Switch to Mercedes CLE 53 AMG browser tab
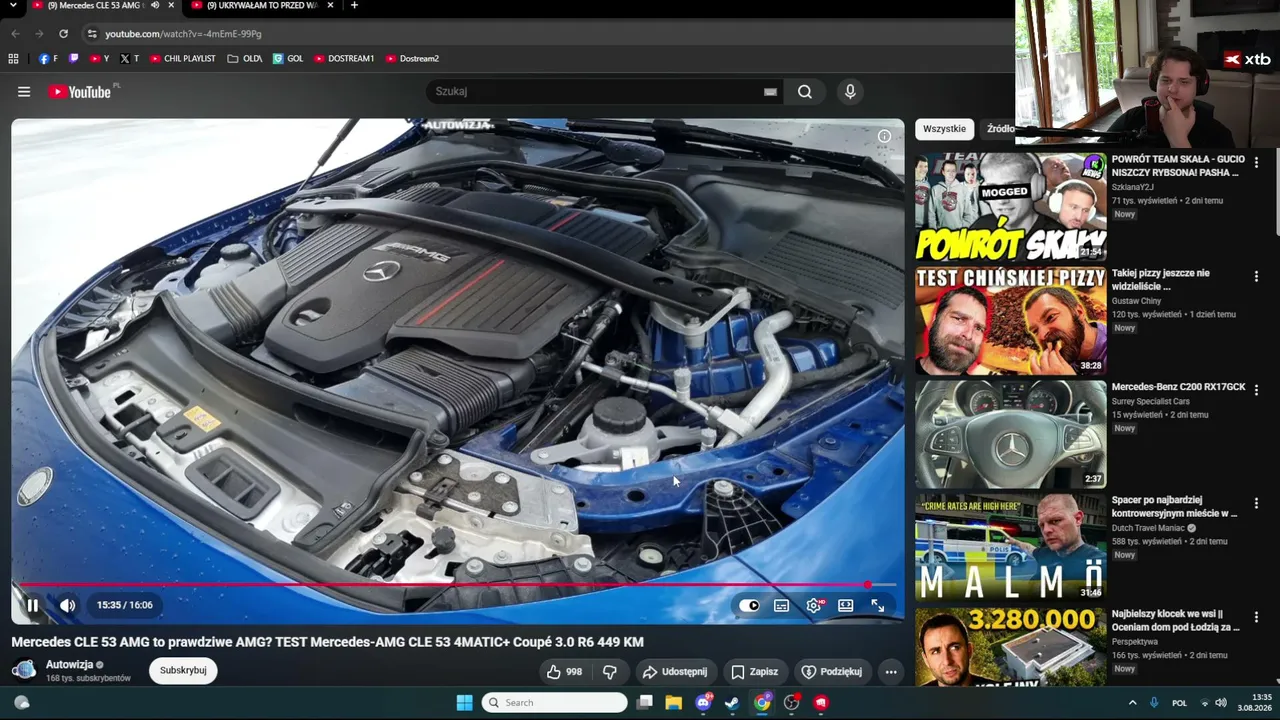1280x720 pixels. pos(94,6)
